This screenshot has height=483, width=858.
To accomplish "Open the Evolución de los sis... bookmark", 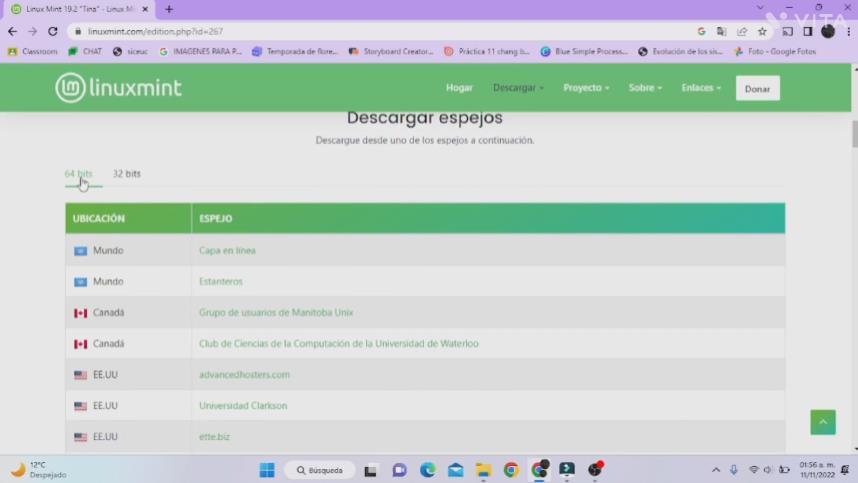I will 681,51.
